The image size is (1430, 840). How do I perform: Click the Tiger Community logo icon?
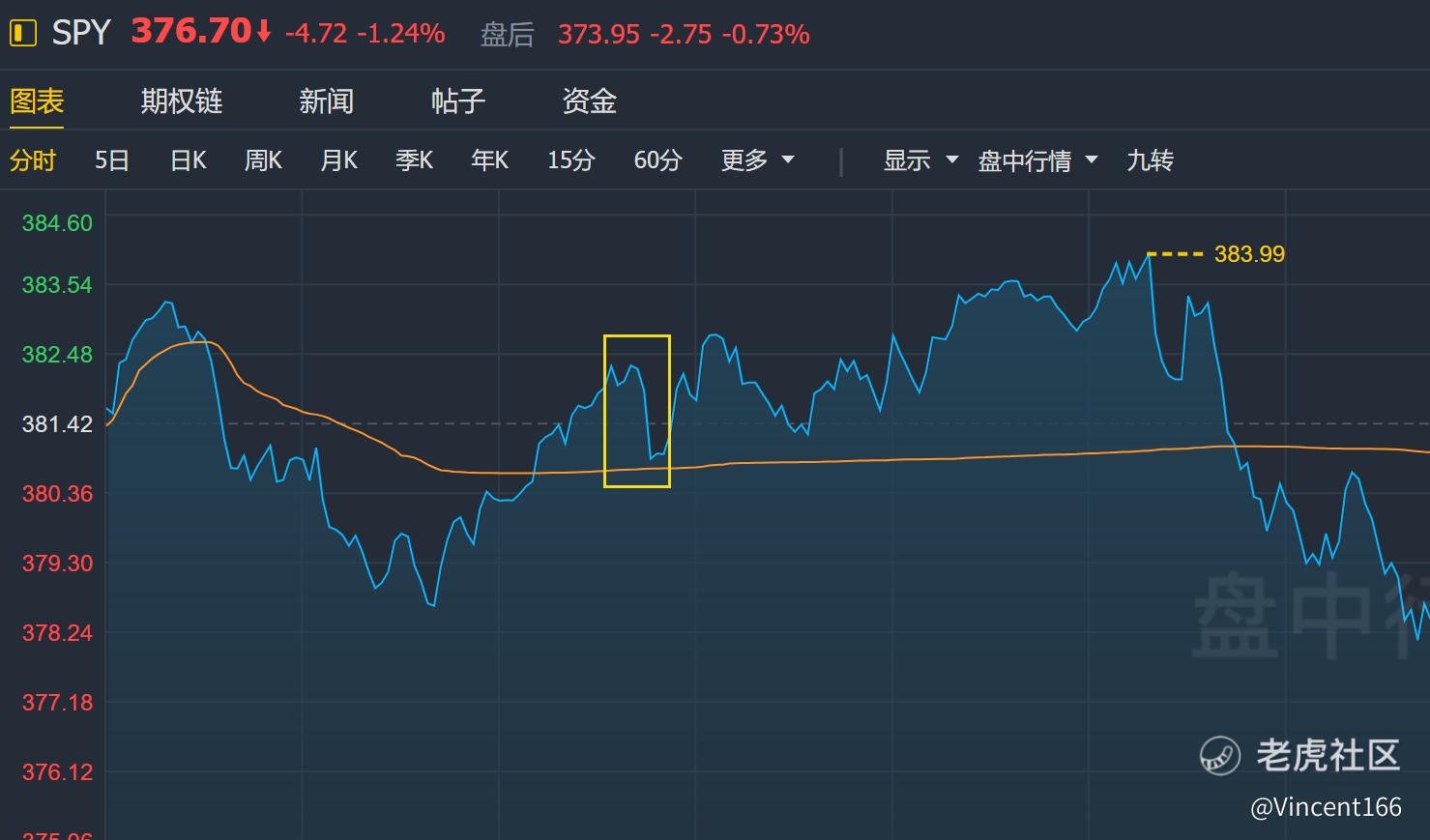[1220, 755]
